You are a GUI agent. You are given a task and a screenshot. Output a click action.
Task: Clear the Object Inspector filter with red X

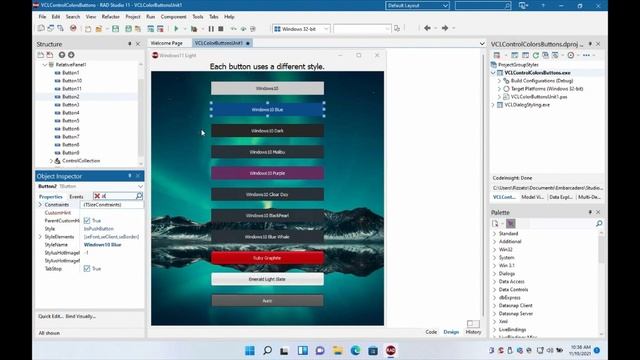pos(97,196)
